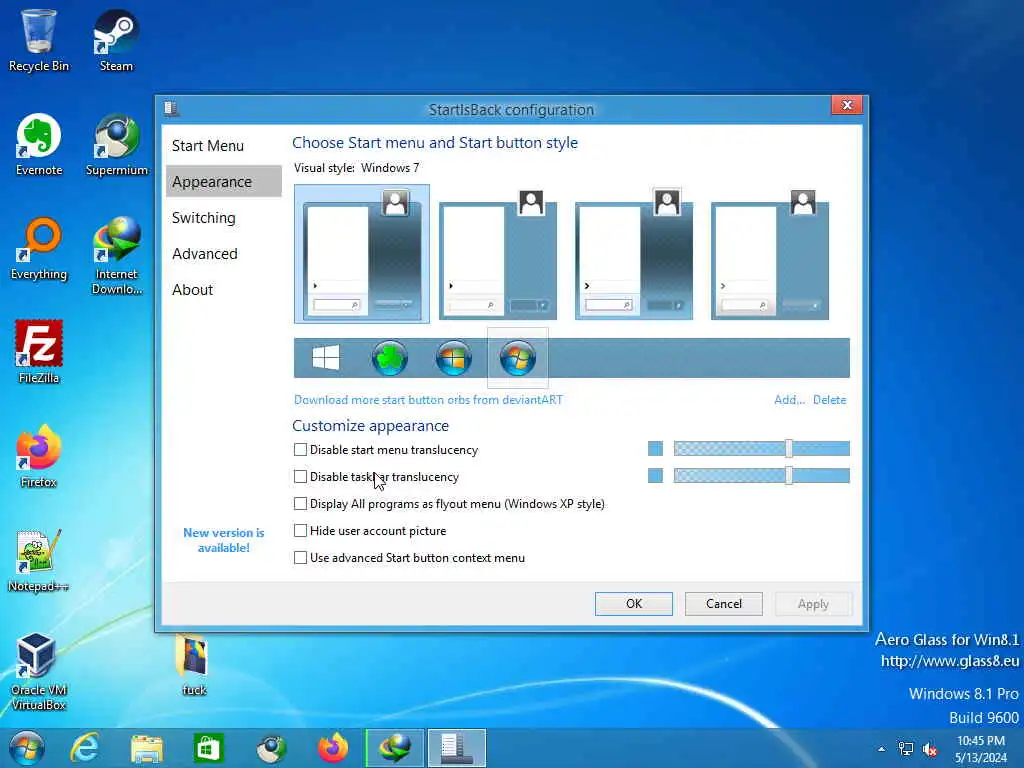This screenshot has height=768, width=1024.
Task: Open Supermium from the taskbar
Action: (271, 748)
